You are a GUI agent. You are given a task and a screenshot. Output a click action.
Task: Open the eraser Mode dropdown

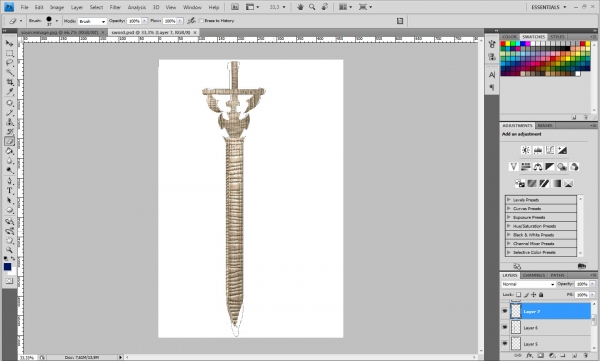point(92,21)
